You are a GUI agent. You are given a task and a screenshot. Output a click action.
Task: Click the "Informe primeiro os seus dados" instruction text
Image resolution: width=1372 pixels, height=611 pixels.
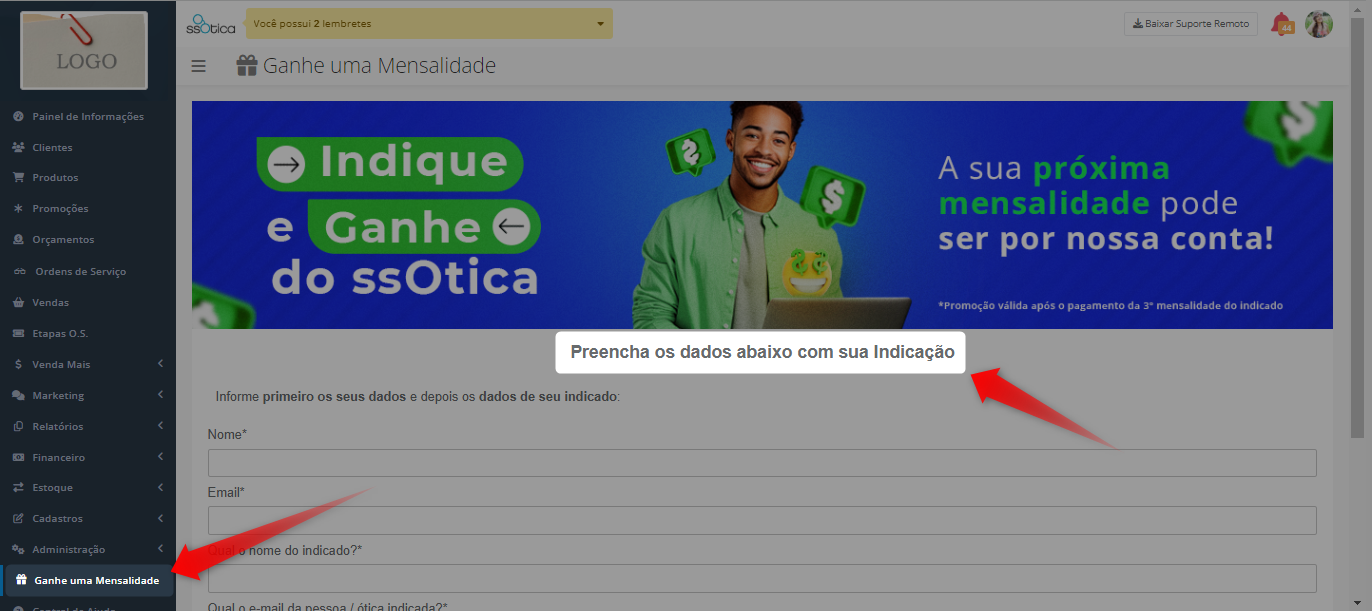coord(418,397)
